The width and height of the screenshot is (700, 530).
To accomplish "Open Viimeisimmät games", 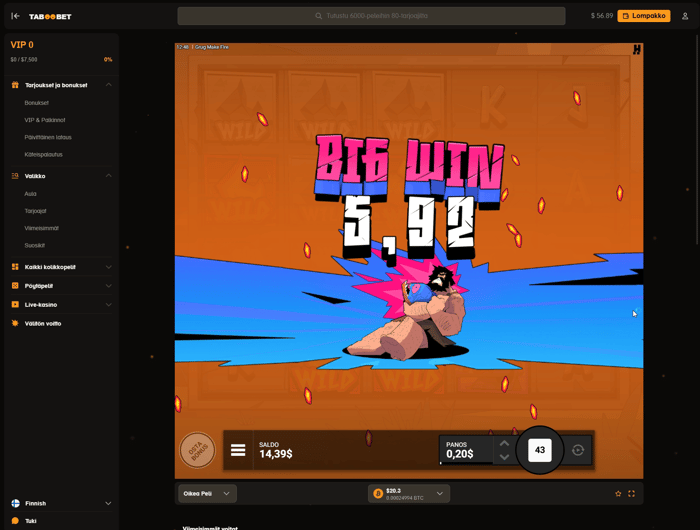I will point(42,228).
